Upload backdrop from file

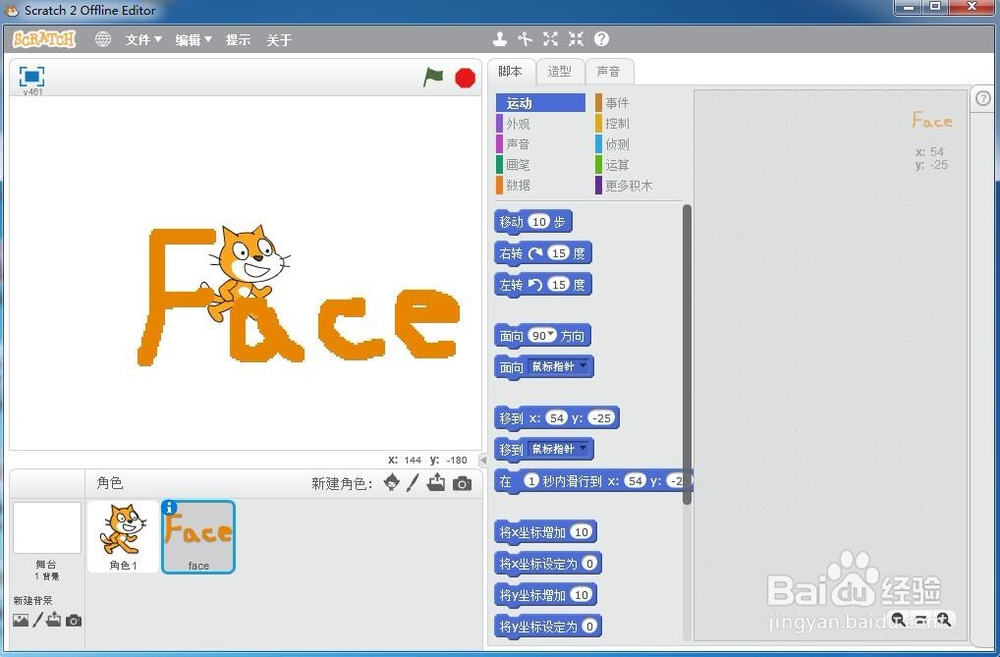click(54, 619)
